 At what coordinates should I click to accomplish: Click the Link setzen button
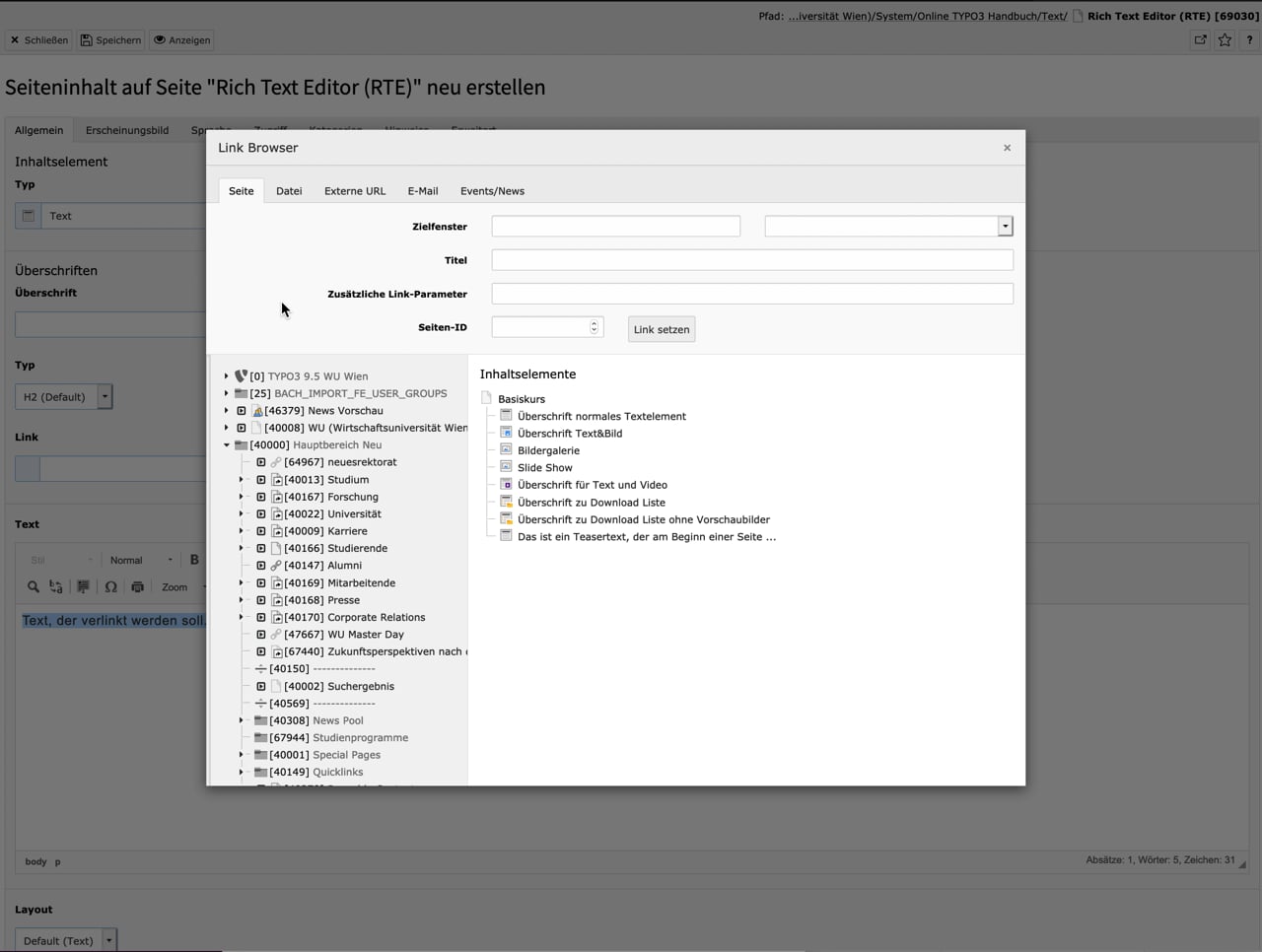coord(662,329)
